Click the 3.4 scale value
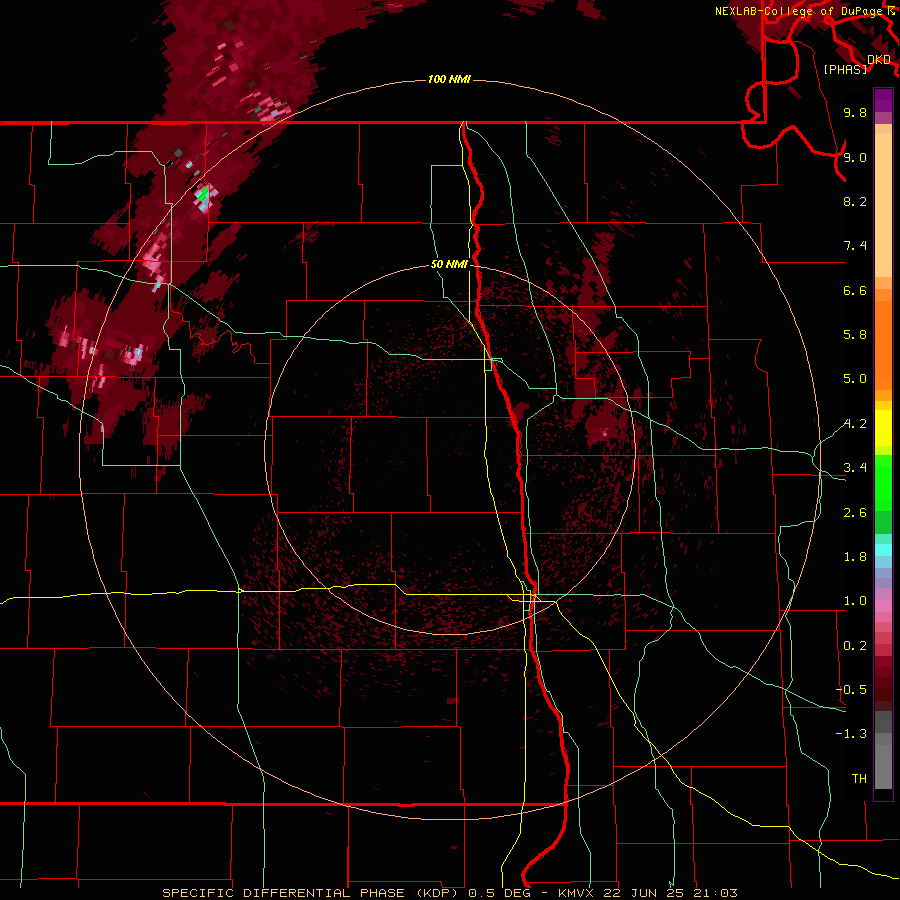 pyautogui.click(x=855, y=468)
